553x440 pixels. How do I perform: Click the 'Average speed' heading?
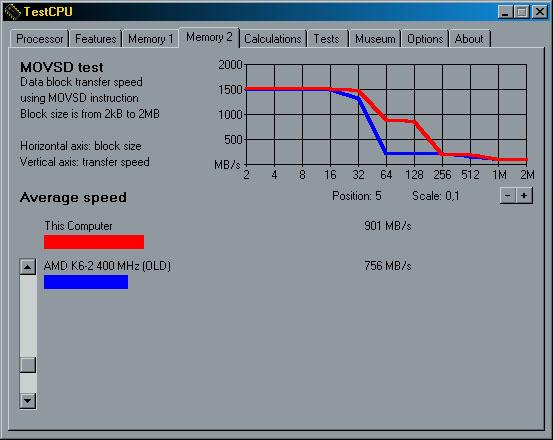[73, 197]
